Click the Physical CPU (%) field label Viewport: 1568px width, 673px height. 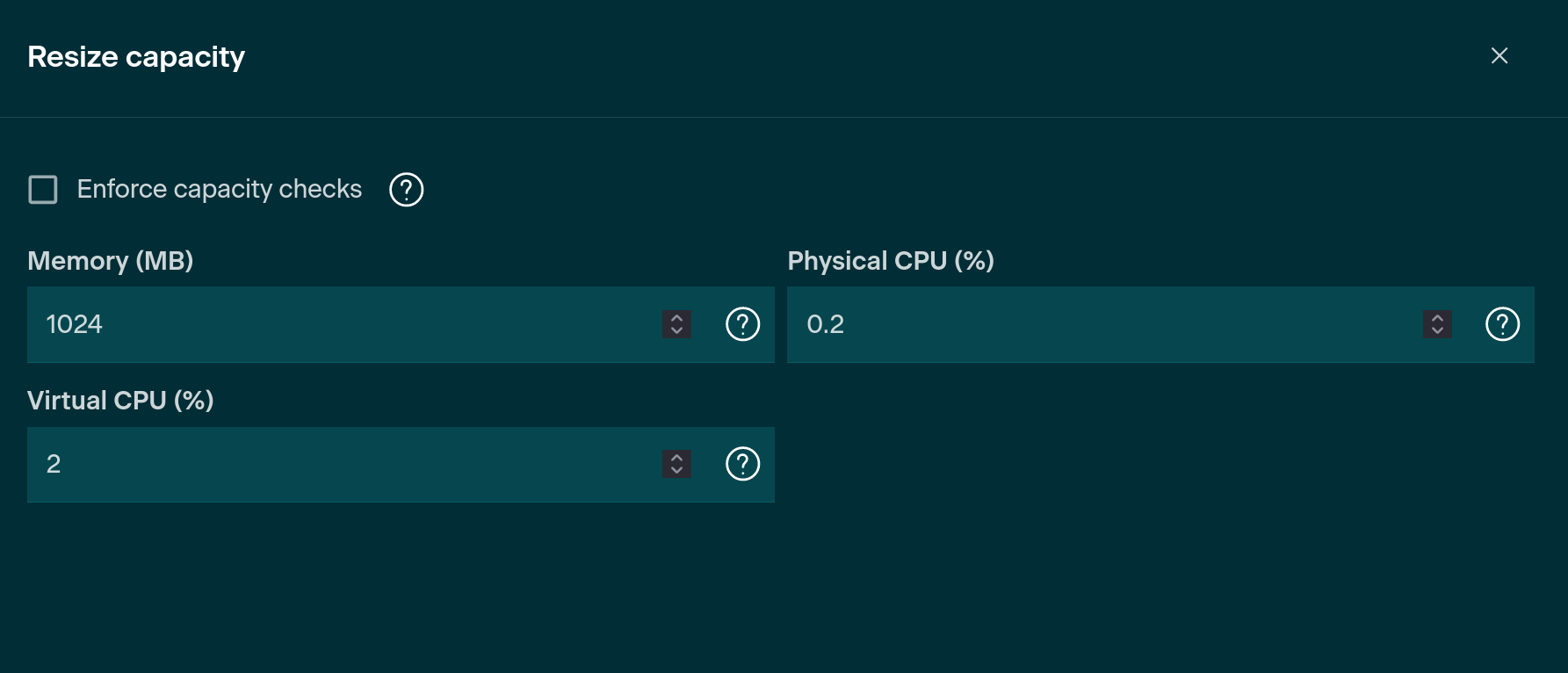pyautogui.click(x=891, y=261)
